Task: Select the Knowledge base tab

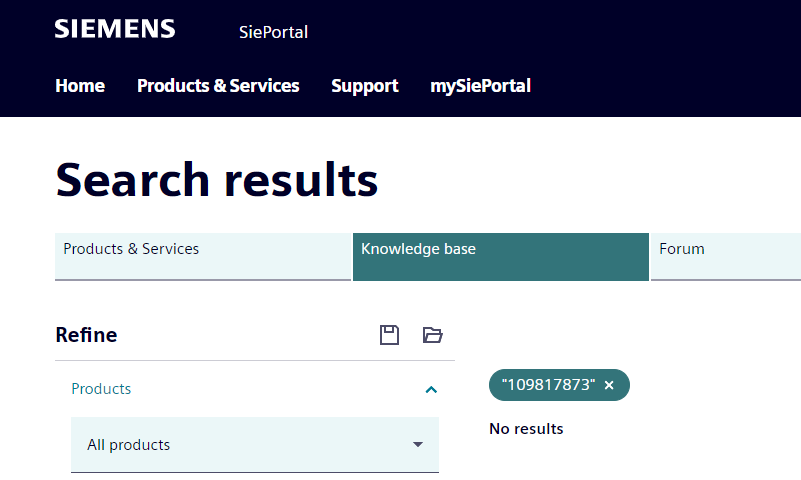Action: [500, 257]
